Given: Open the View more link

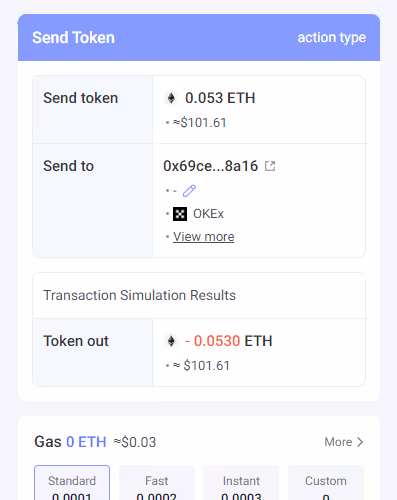Looking at the screenshot, I should point(204,237).
